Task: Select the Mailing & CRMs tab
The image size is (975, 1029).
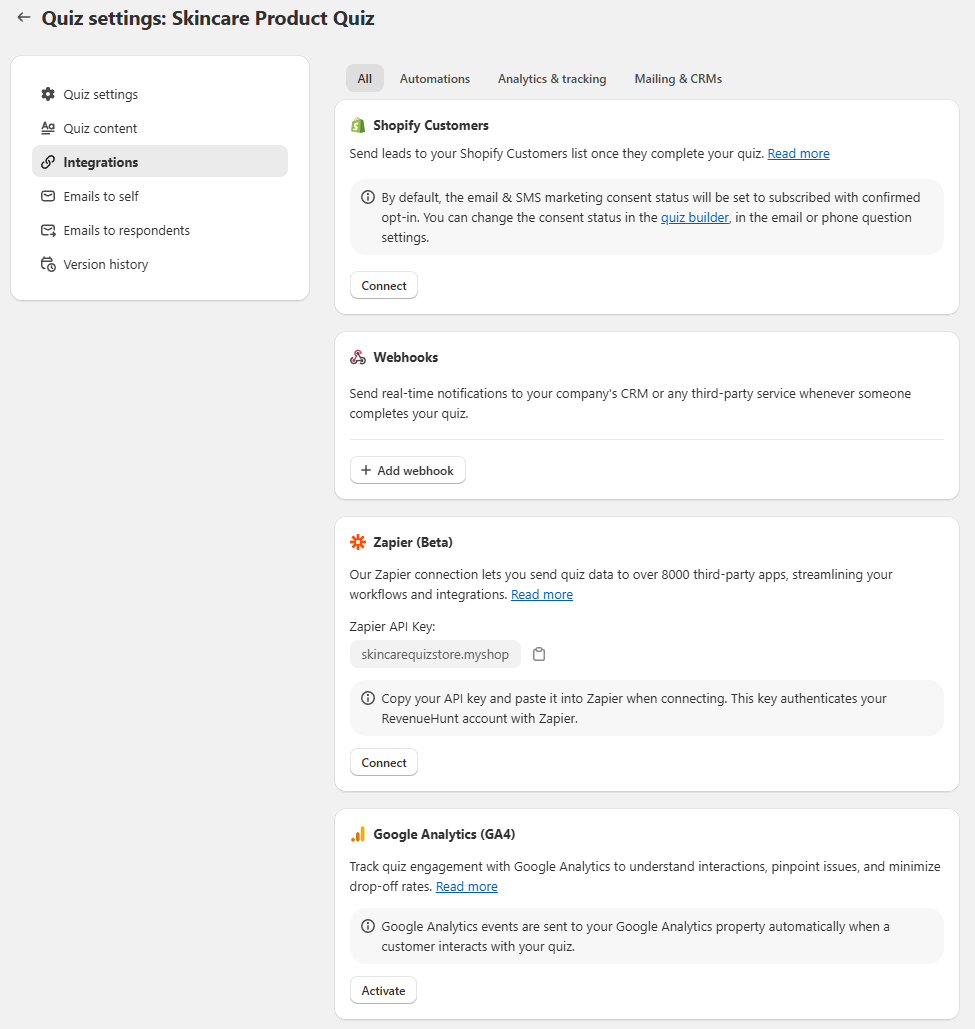Action: 678,79
